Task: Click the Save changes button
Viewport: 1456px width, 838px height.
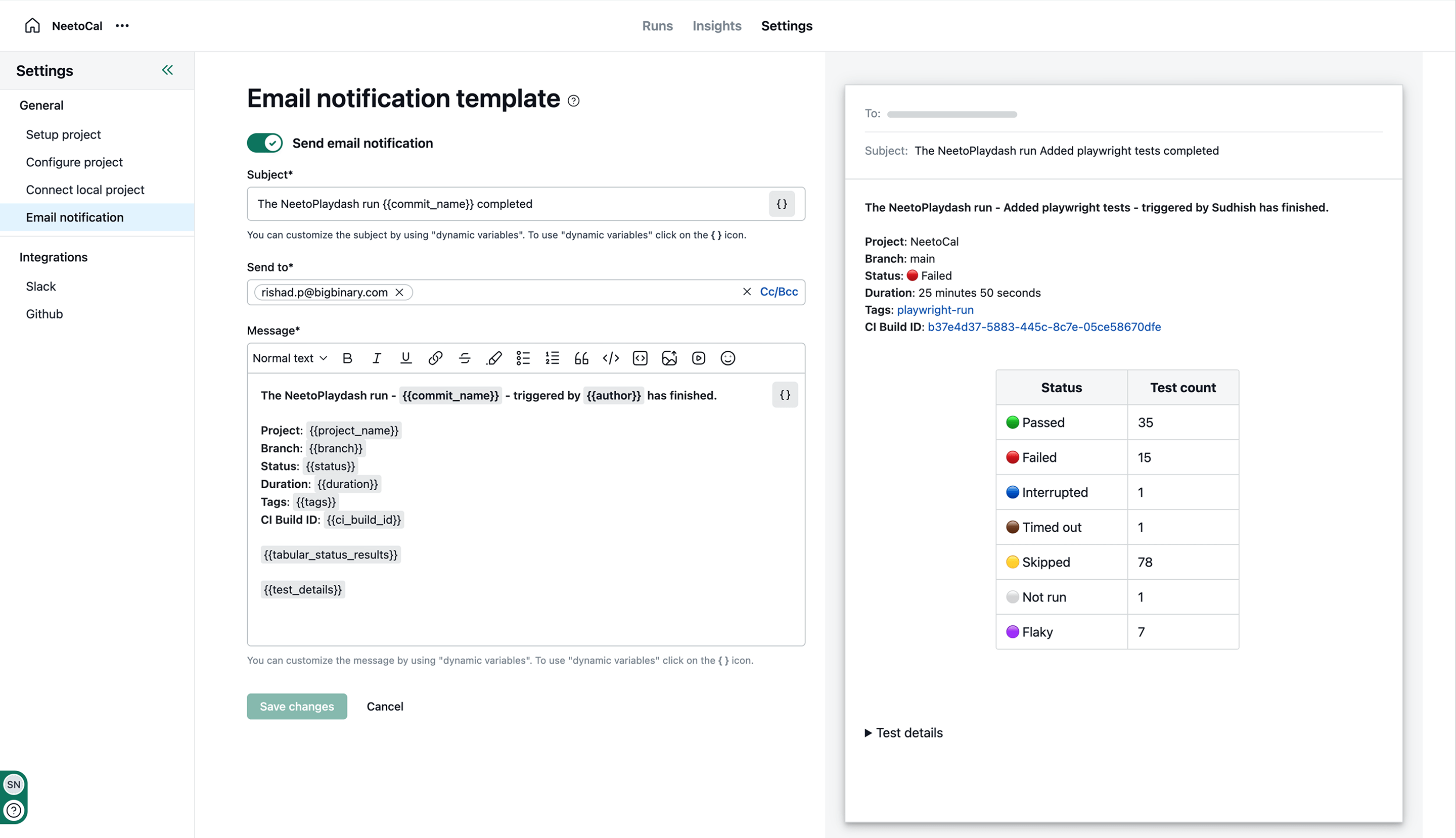Action: tap(296, 706)
